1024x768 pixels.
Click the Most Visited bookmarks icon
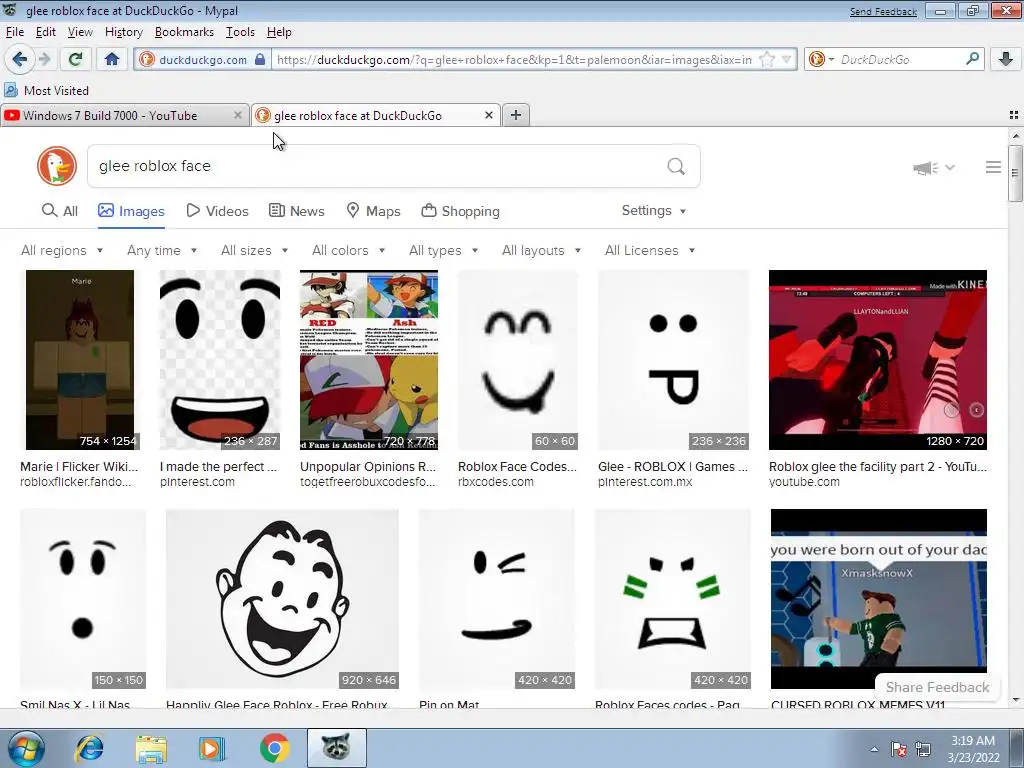(11, 90)
